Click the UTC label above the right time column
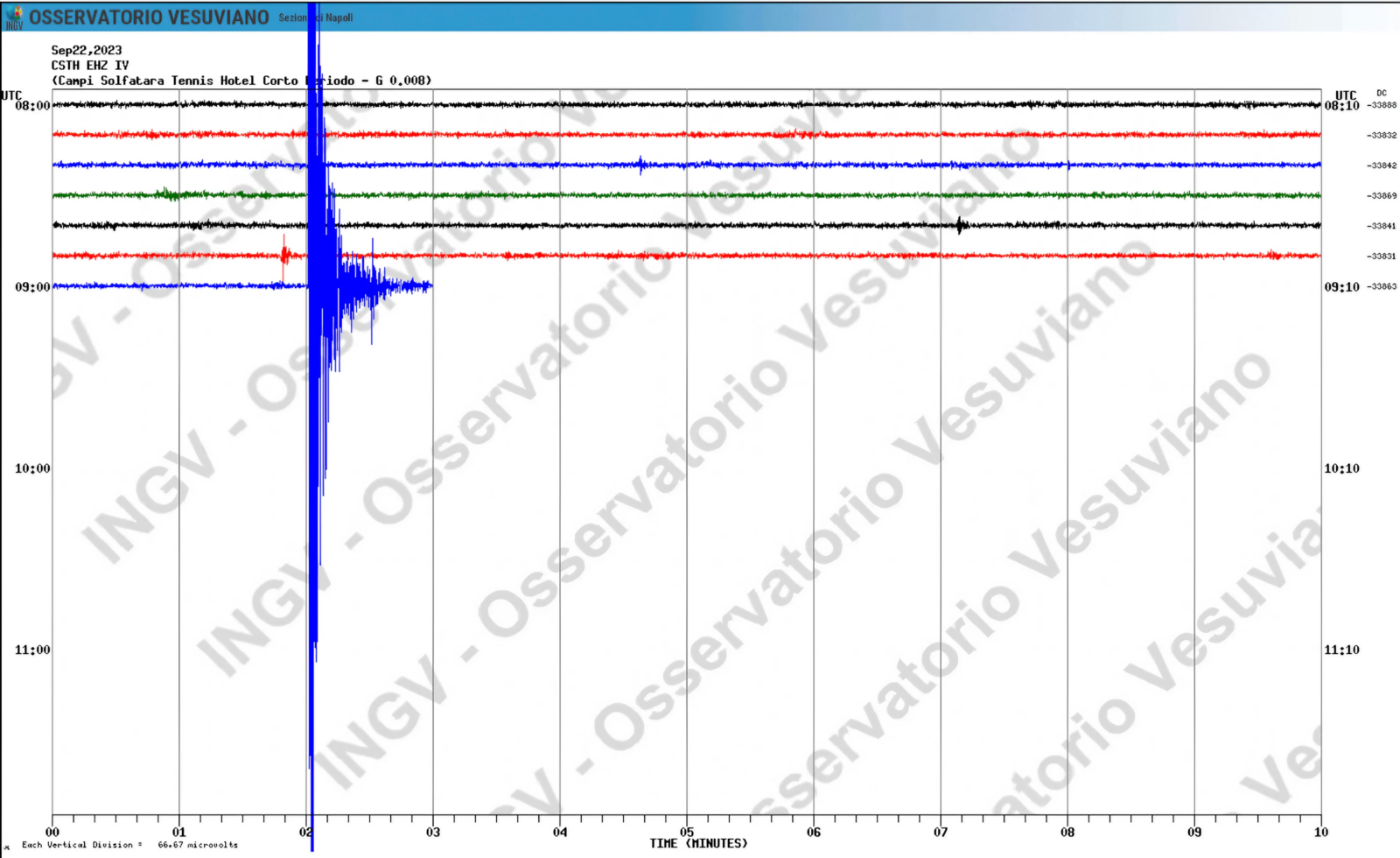 coord(1346,95)
